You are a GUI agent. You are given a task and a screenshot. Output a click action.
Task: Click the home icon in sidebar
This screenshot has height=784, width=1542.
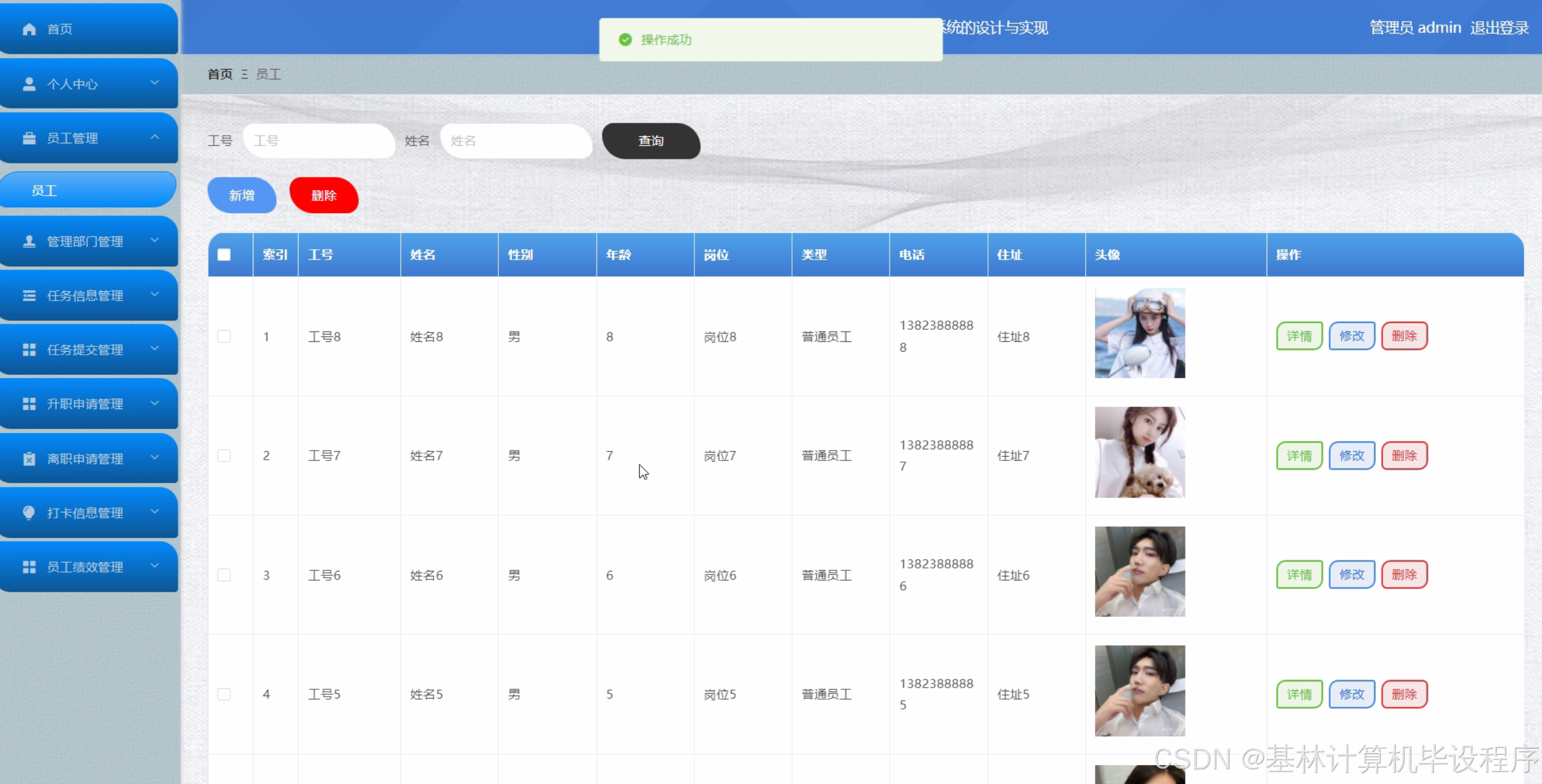coord(29,29)
